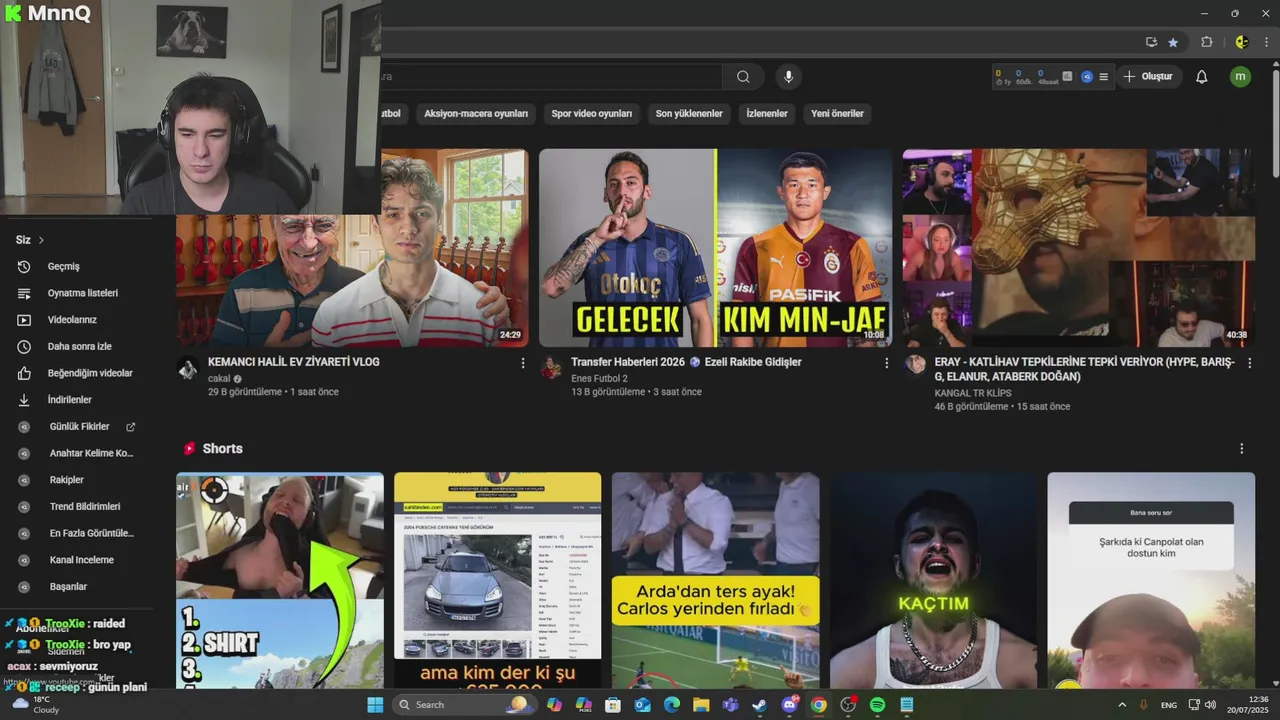
Task: Open the SHIRT list short thumbnail
Action: pyautogui.click(x=280, y=580)
